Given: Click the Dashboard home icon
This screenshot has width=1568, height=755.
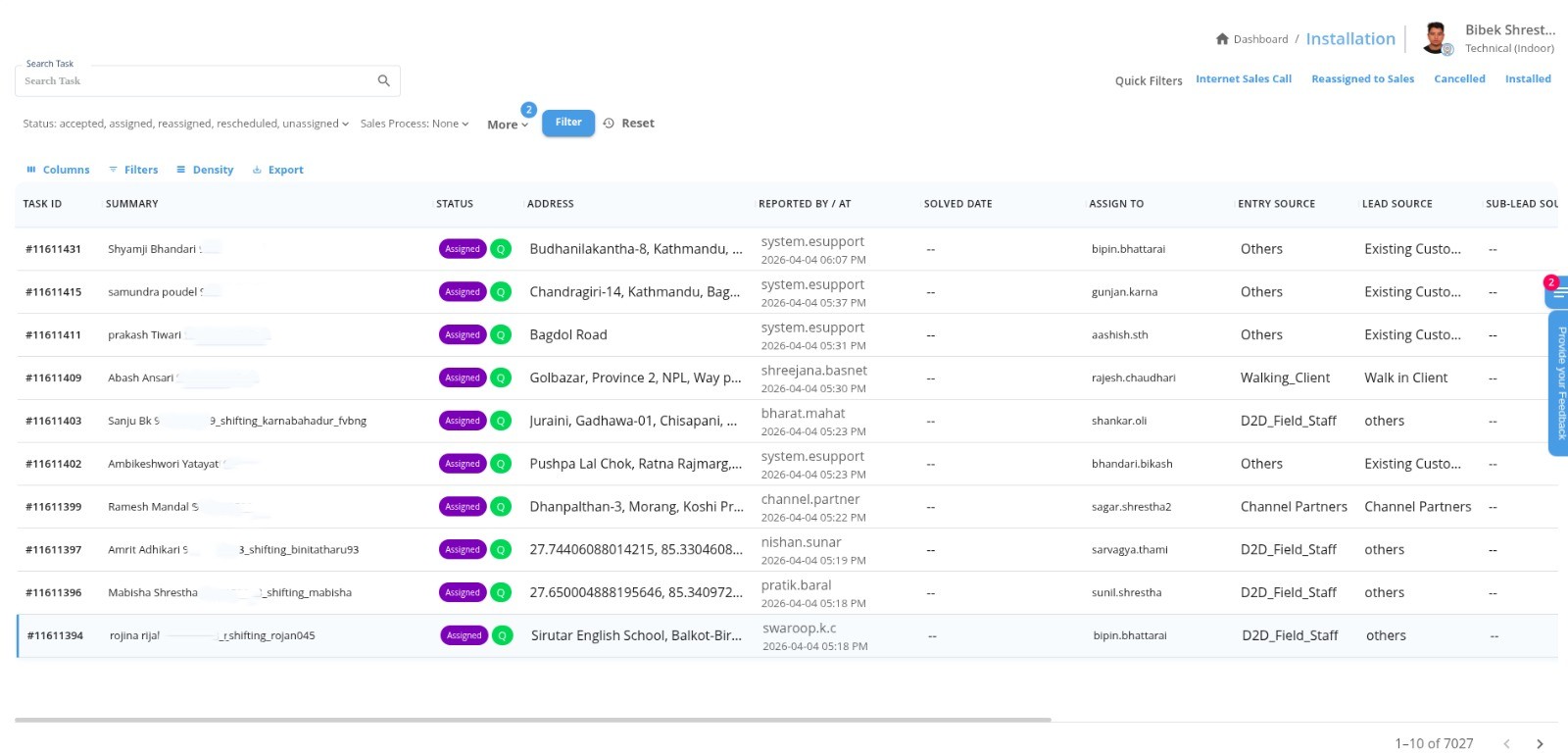Looking at the screenshot, I should click(x=1222, y=39).
